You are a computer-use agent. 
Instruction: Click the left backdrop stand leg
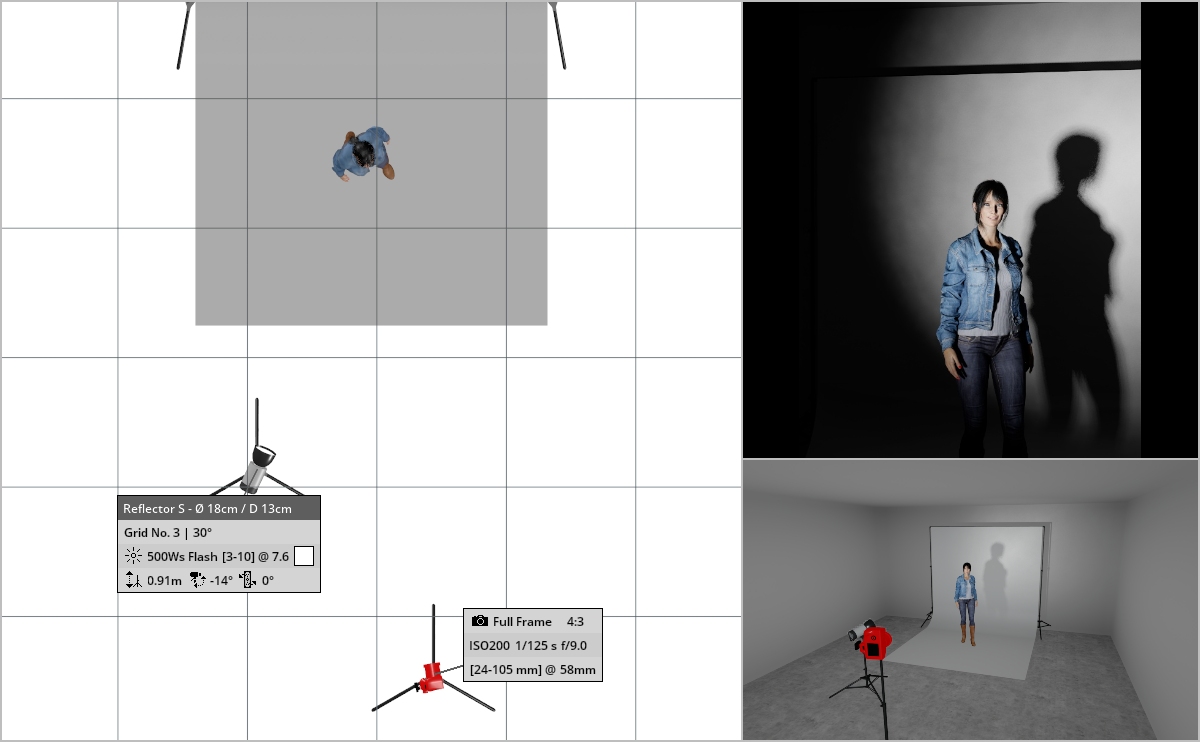coord(184,37)
